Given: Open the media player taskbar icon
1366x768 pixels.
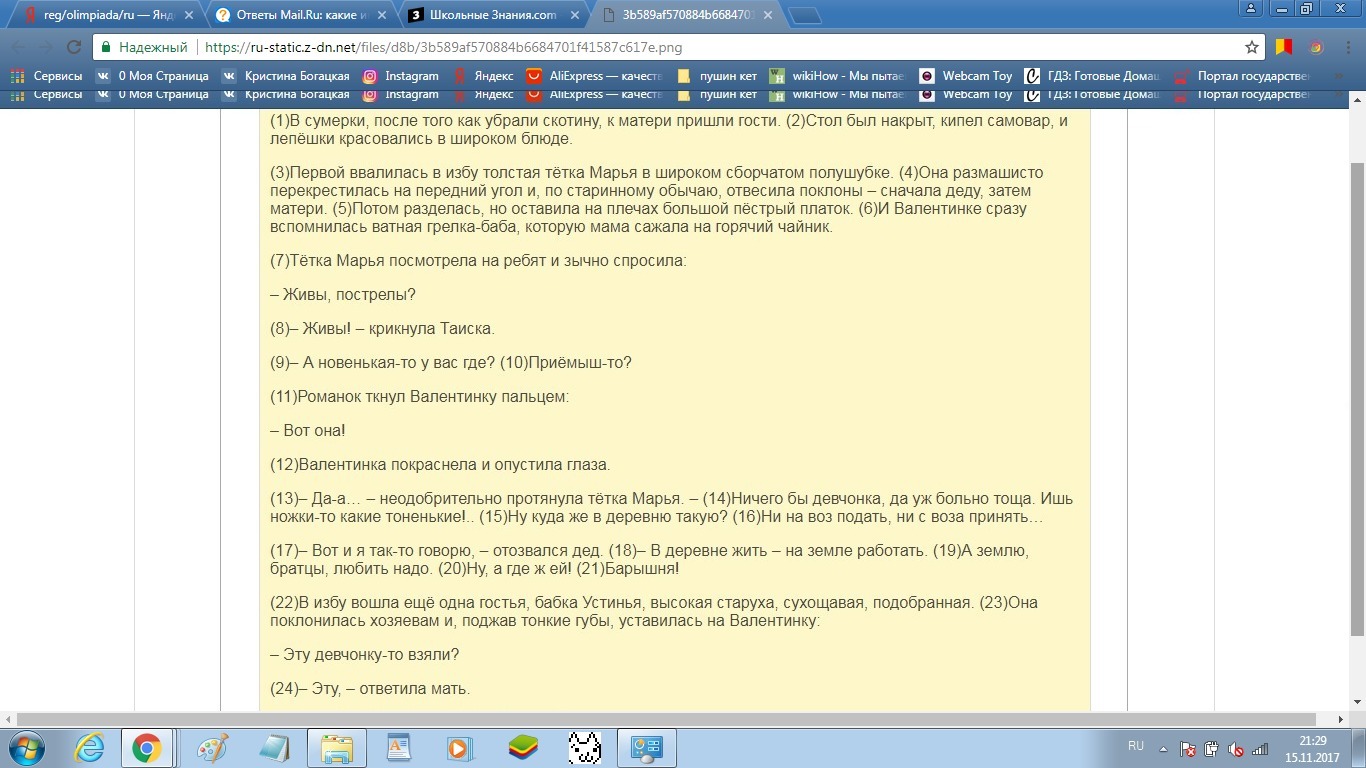Looking at the screenshot, I should pyautogui.click(x=459, y=748).
